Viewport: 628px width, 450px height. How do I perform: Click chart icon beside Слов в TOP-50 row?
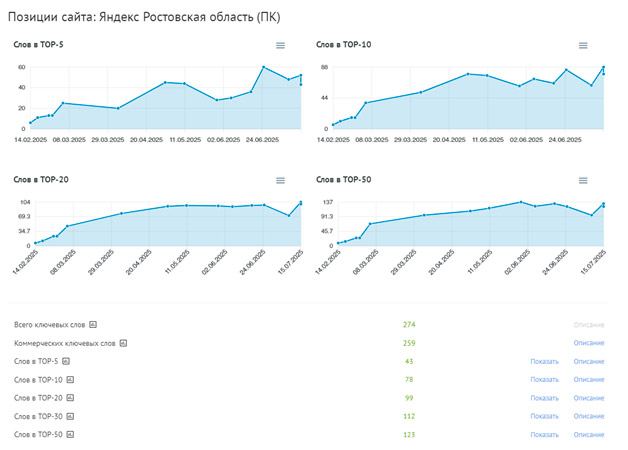pyautogui.click(x=70, y=434)
